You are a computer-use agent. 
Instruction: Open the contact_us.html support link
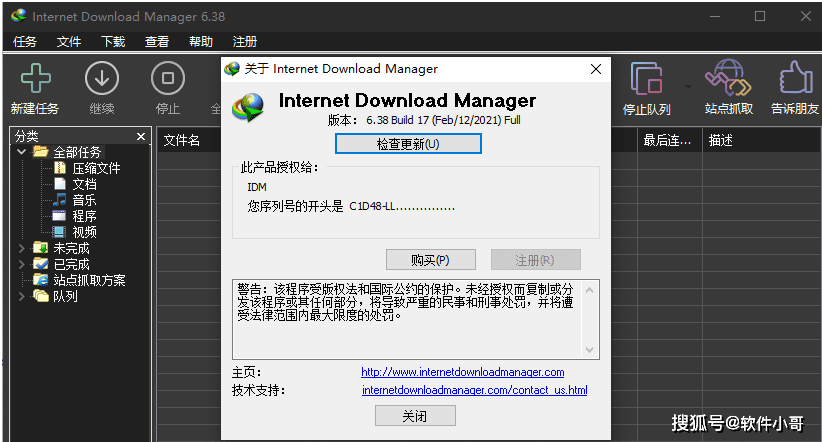click(x=474, y=390)
